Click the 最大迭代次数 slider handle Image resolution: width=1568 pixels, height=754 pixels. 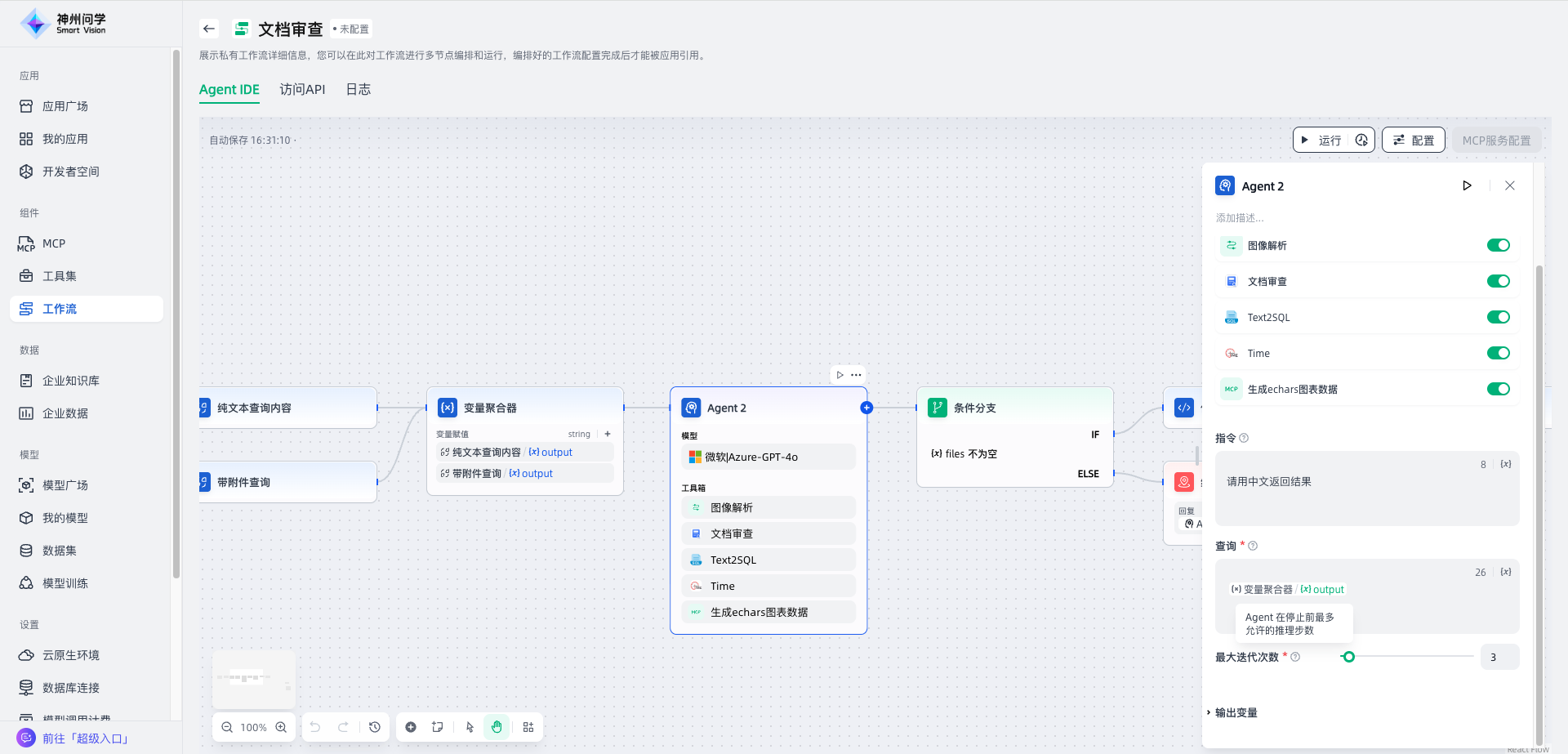coord(1348,657)
